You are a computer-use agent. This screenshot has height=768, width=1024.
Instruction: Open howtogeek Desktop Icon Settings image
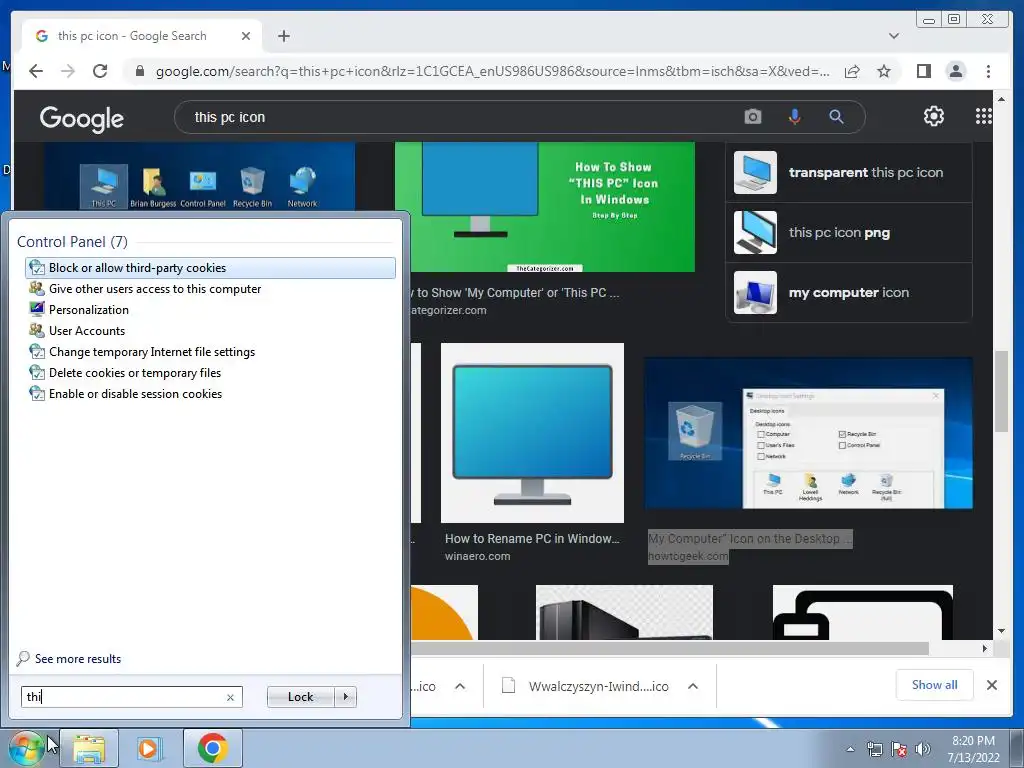808,433
